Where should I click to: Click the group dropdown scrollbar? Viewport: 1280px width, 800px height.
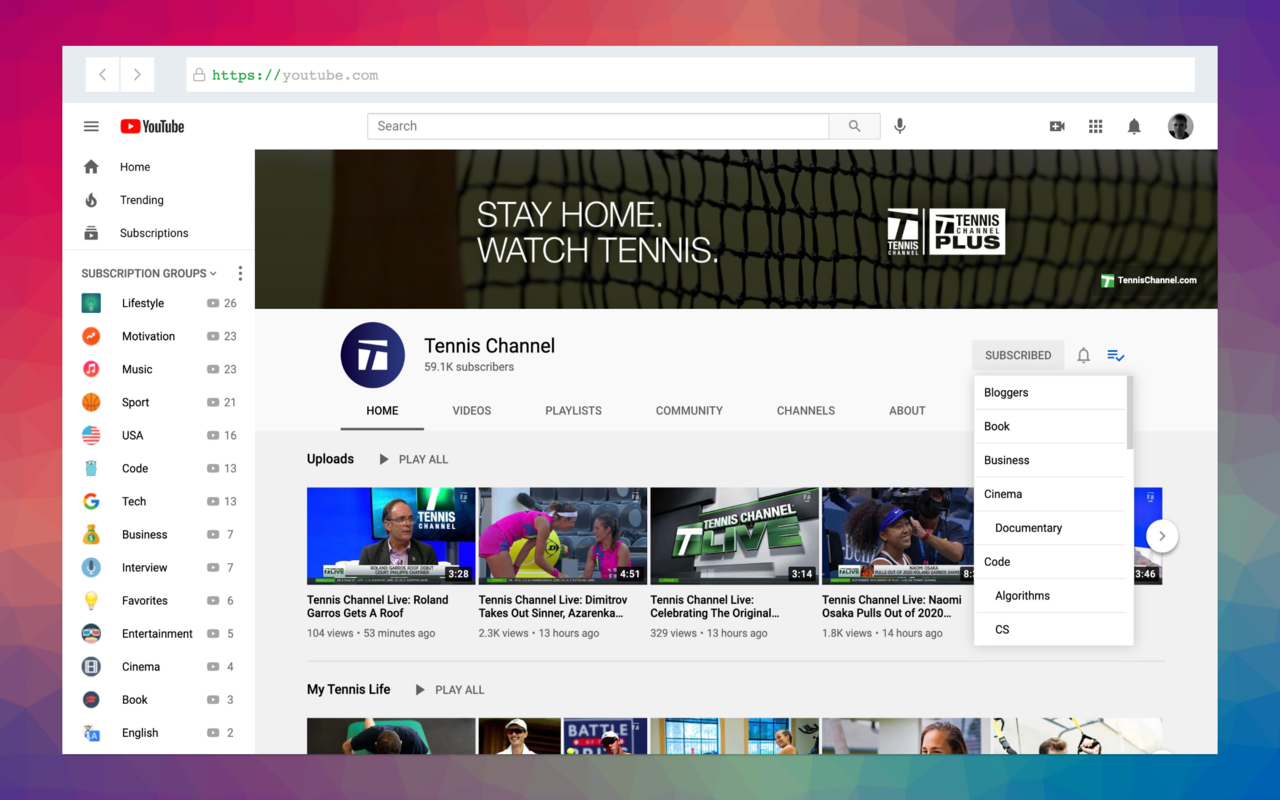1129,412
